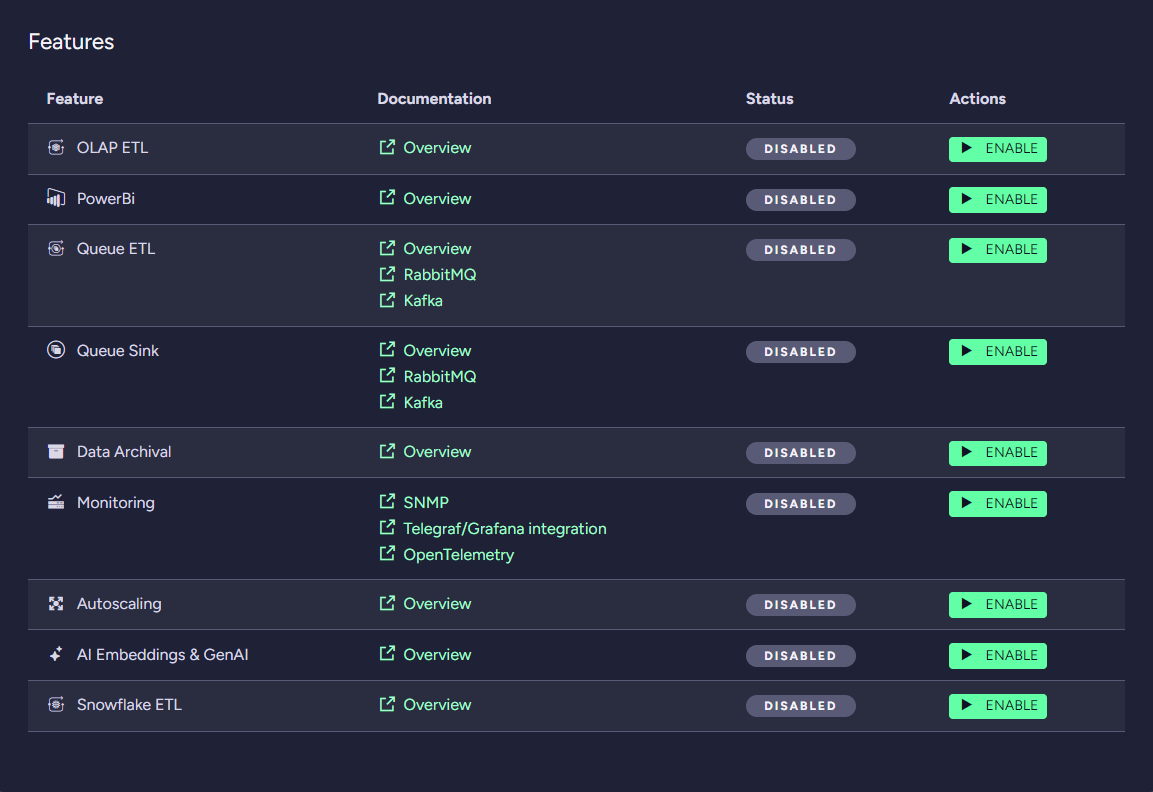Viewport: 1153px width, 792px height.
Task: Open the SNMP monitoring documentation
Action: point(426,502)
